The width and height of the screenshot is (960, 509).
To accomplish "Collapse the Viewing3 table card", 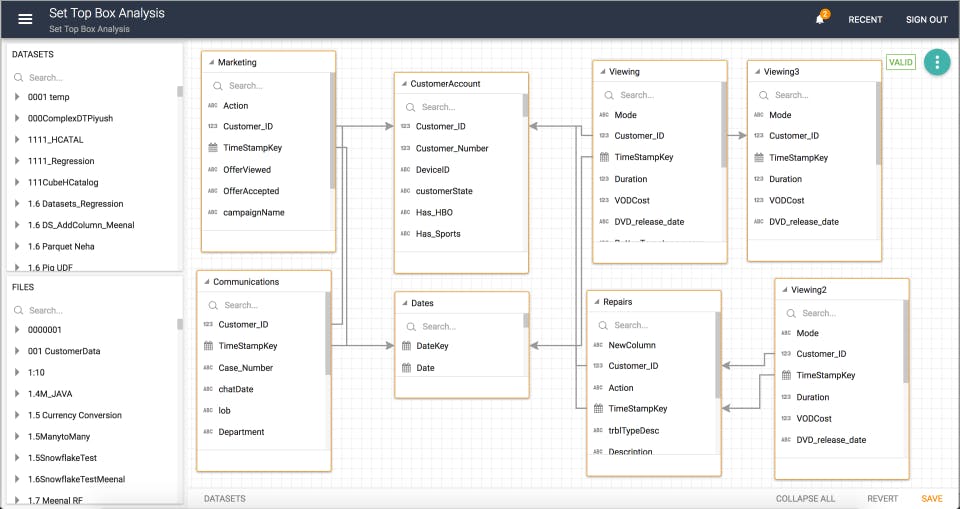I will coord(757,72).
